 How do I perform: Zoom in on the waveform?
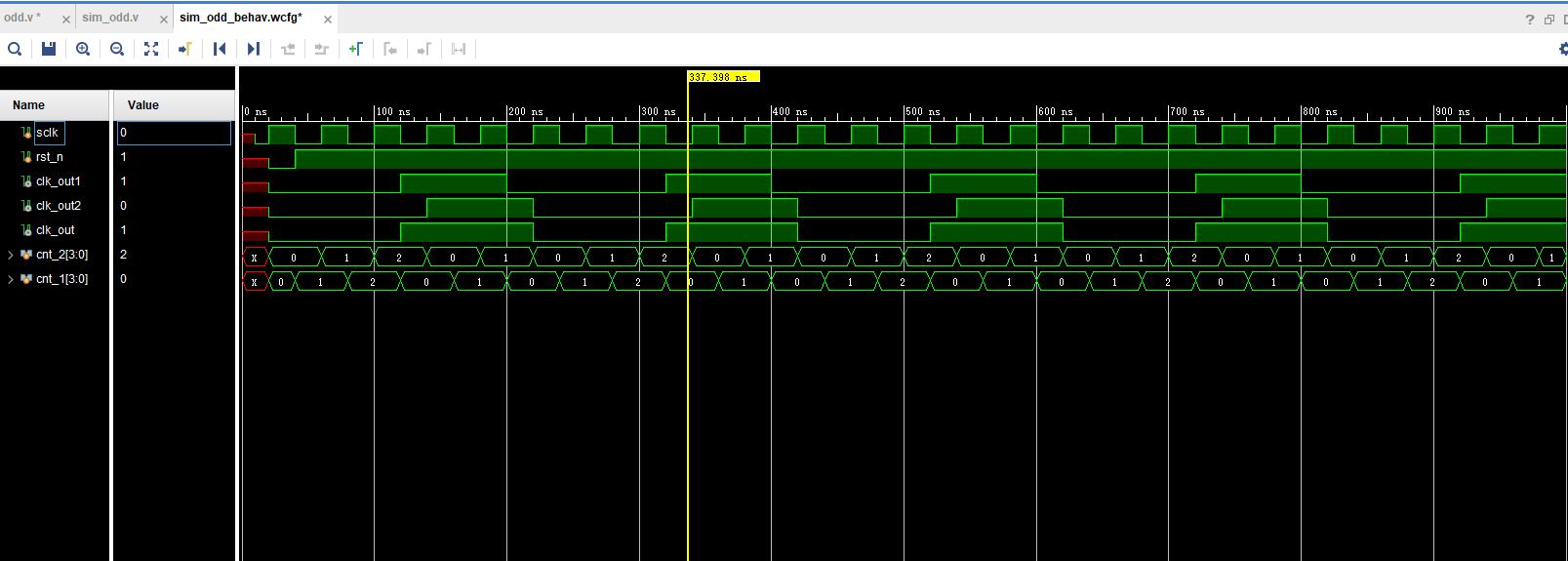83,49
